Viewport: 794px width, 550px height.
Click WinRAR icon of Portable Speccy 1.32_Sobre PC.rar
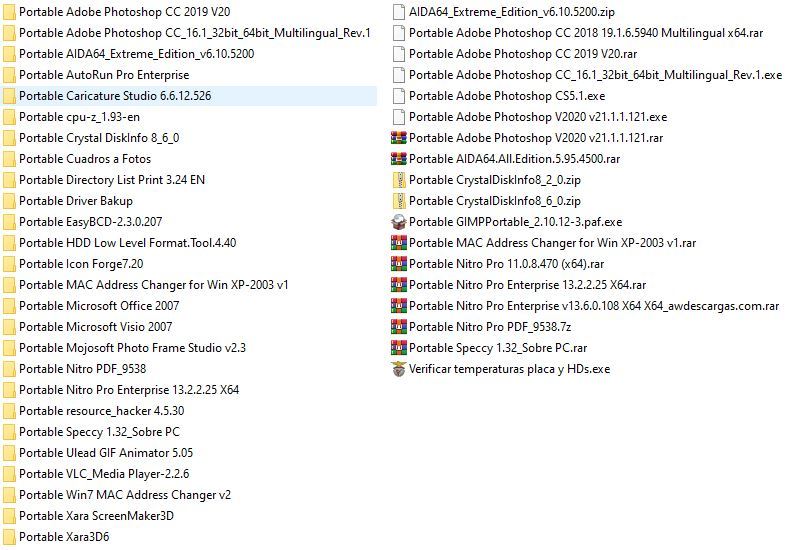tap(399, 348)
